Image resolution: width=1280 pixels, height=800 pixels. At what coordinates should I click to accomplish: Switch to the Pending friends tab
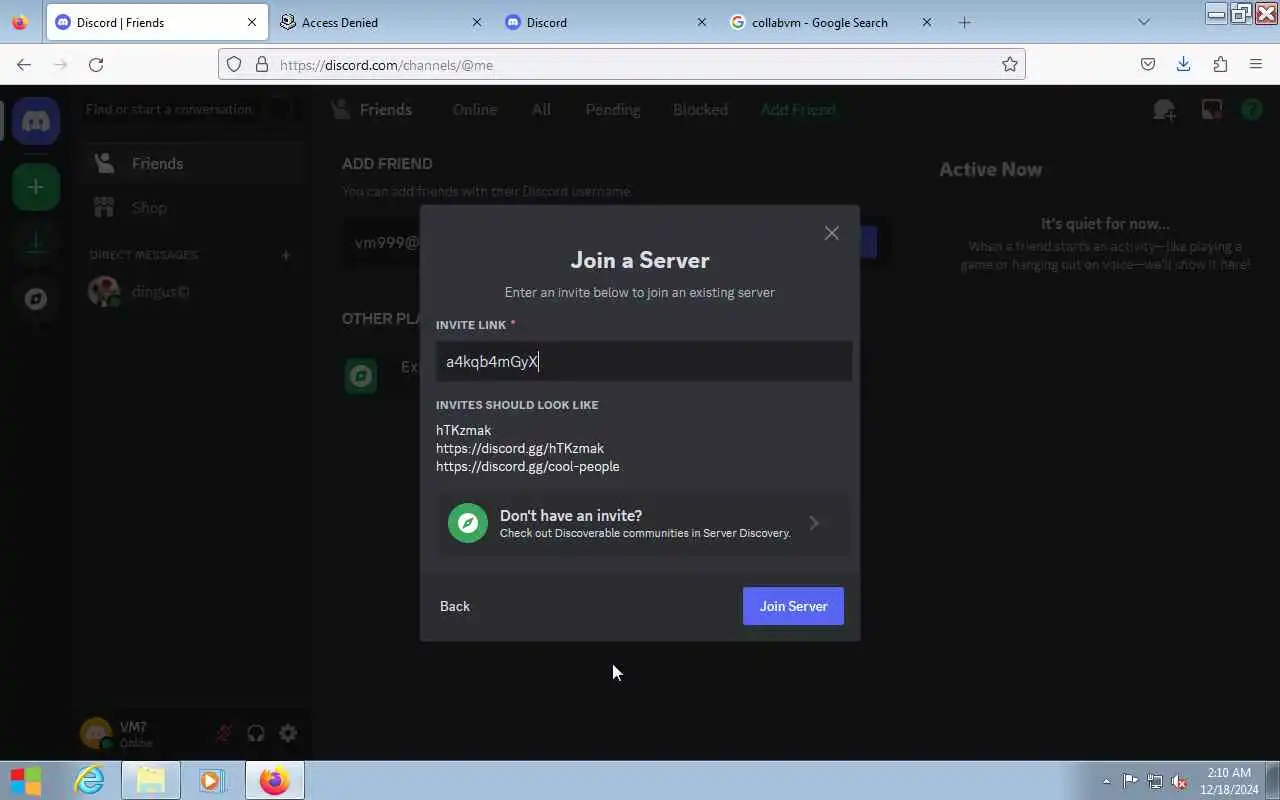[612, 110]
